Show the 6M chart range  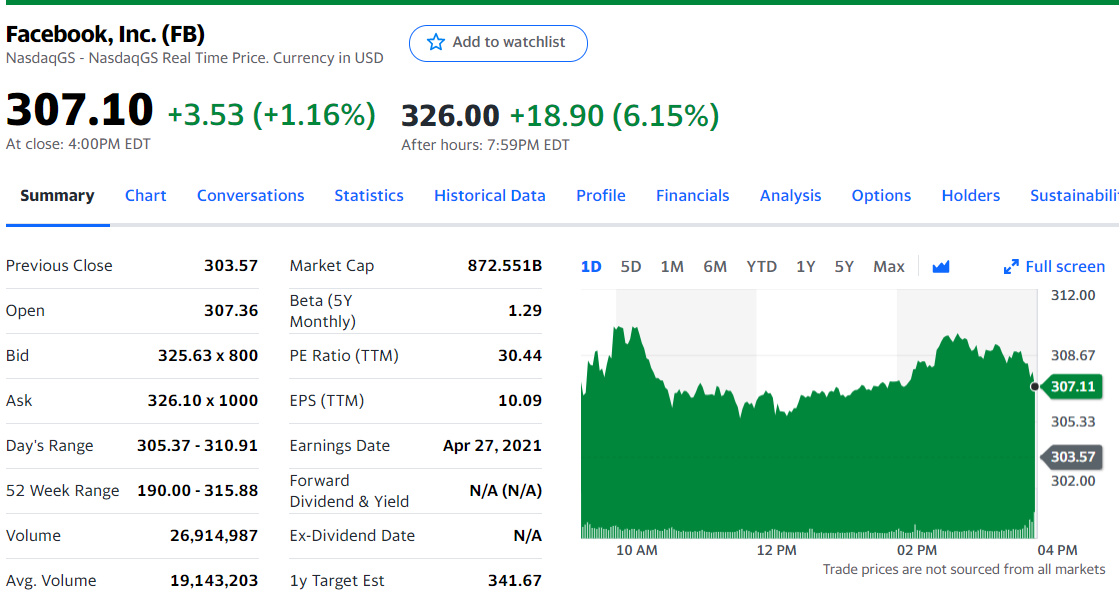pos(715,267)
